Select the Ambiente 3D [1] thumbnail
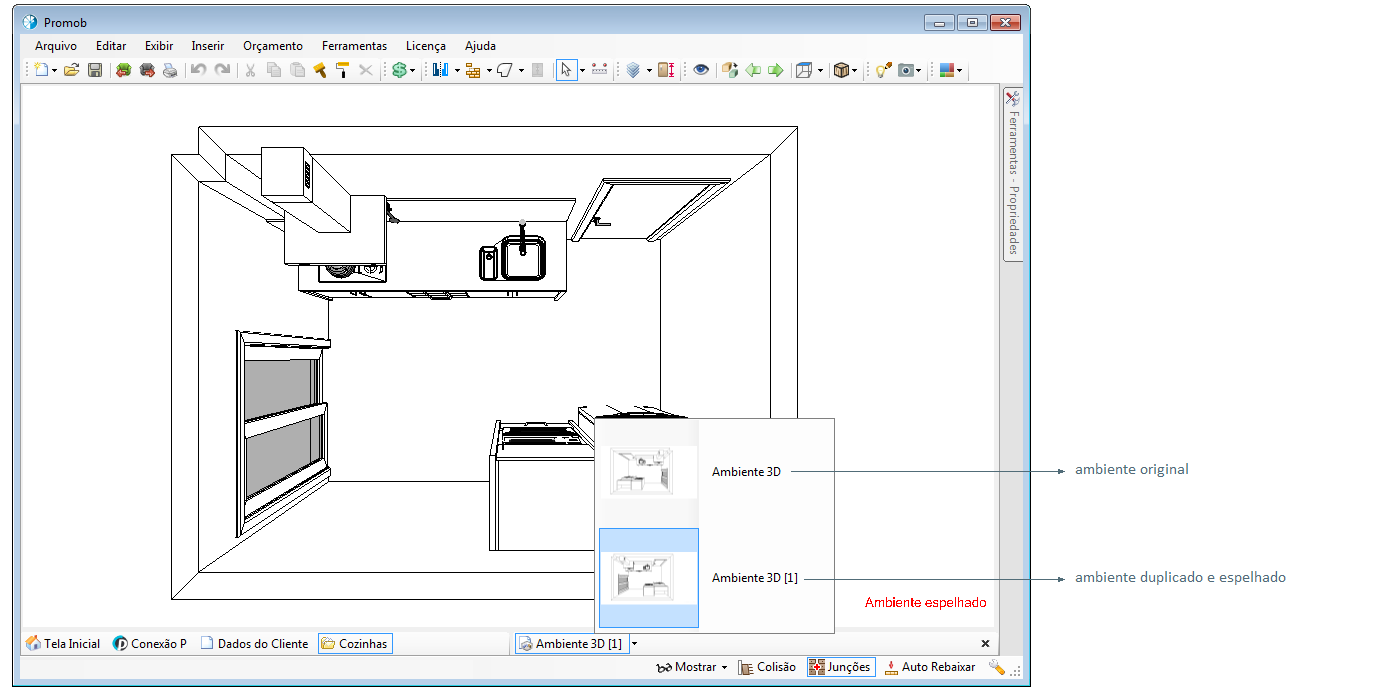Screen dimensions: 1379x693 648,578
